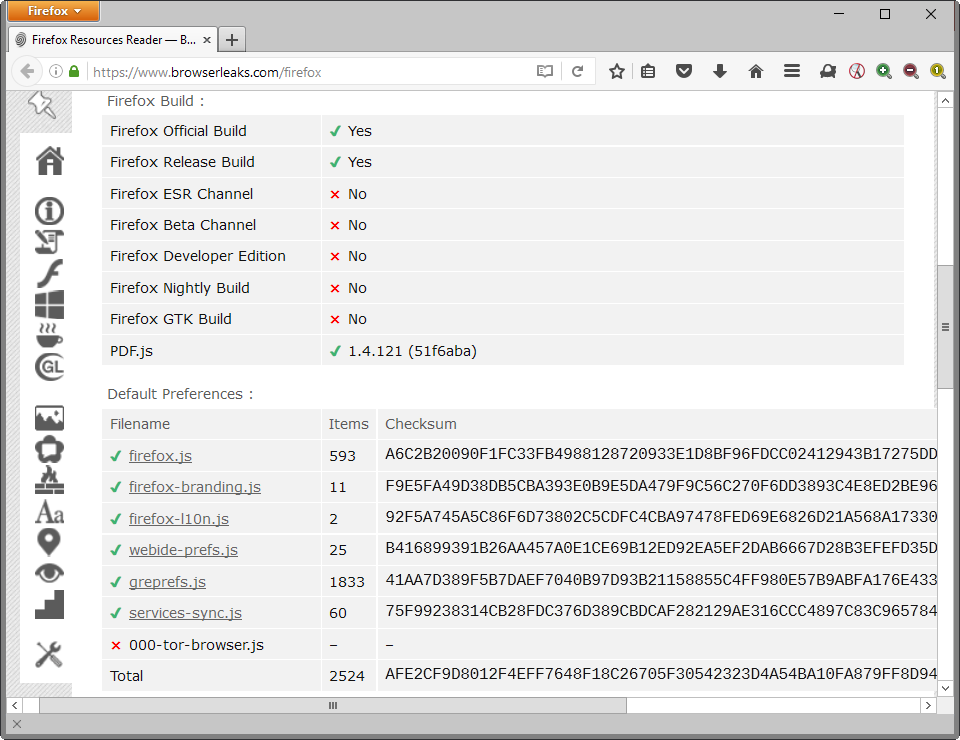The width and height of the screenshot is (960, 740).
Task: Click the Firefox GTK Build label
Action: tap(171, 319)
